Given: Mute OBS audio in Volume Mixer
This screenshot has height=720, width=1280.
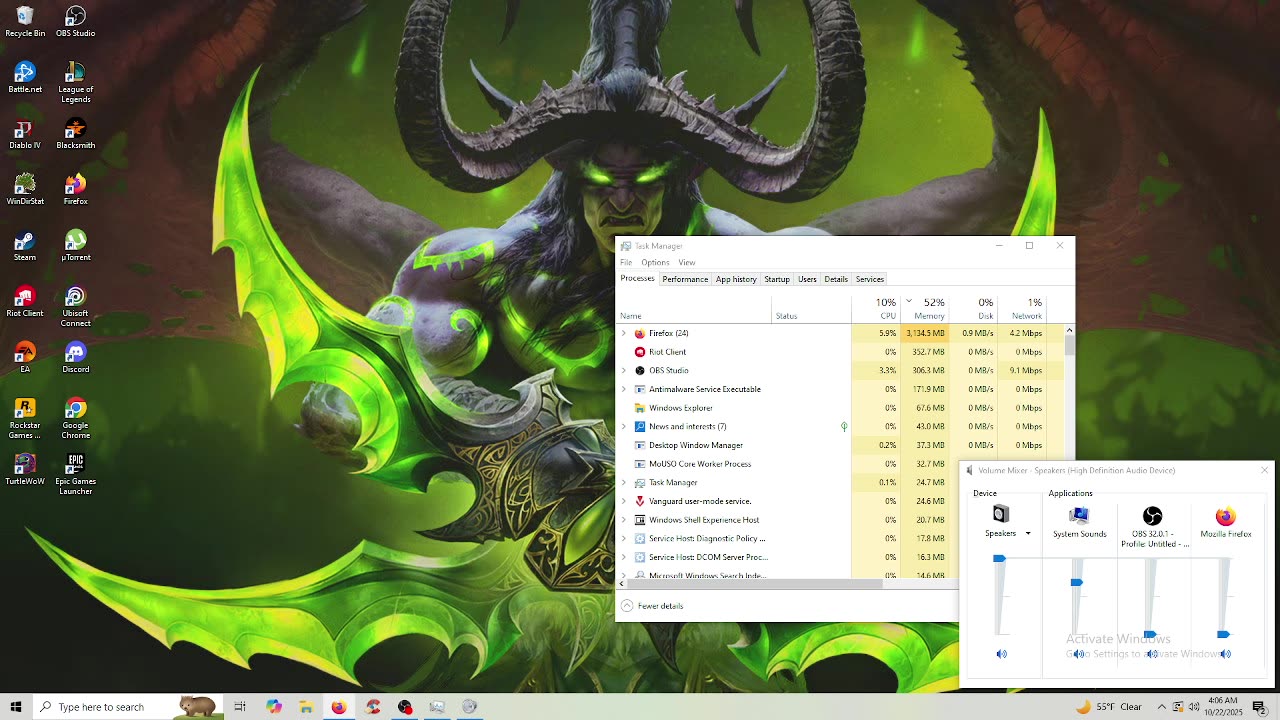Looking at the screenshot, I should (x=1152, y=654).
